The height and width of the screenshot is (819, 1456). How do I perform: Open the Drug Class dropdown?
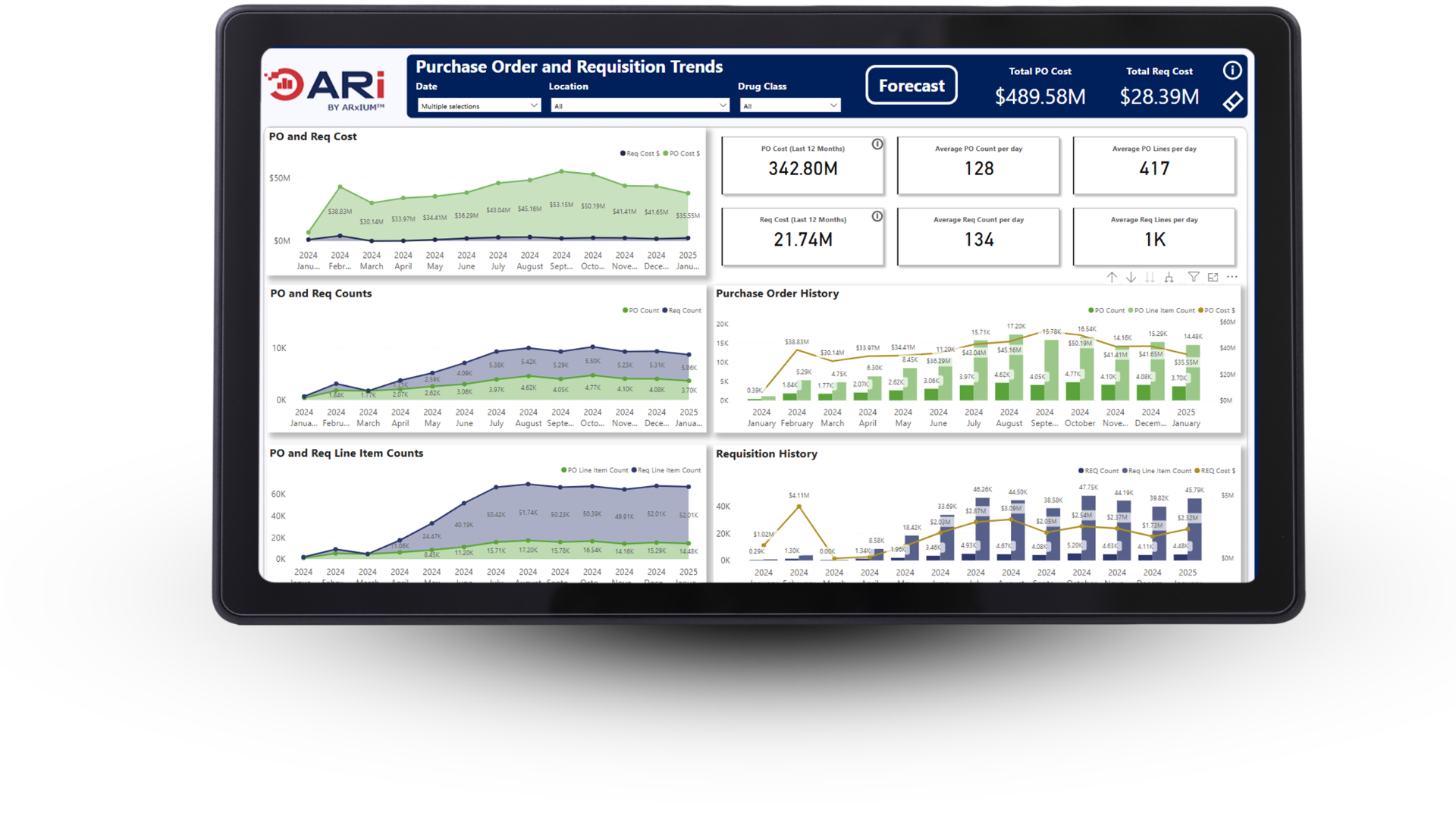pyautogui.click(x=789, y=106)
